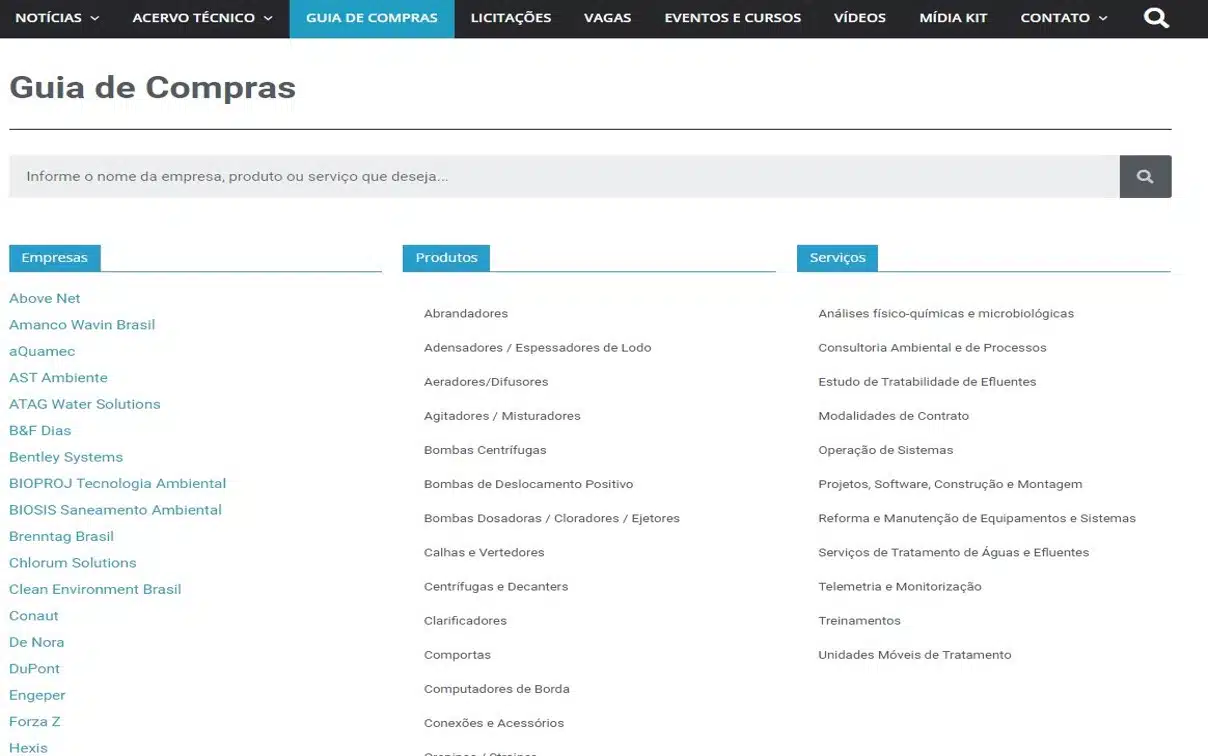Open Serviços de Tratamento de Águas e Efluentes
Viewport: 1208px width, 756px height.
(954, 552)
